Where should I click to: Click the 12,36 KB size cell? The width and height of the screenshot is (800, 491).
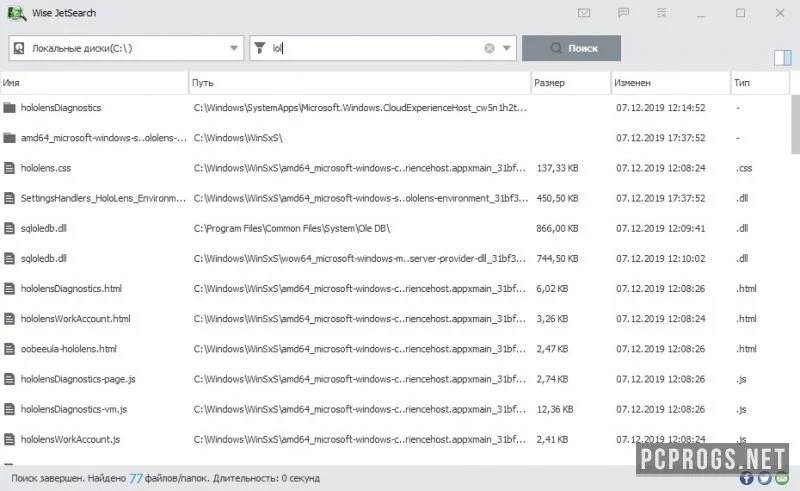click(555, 409)
